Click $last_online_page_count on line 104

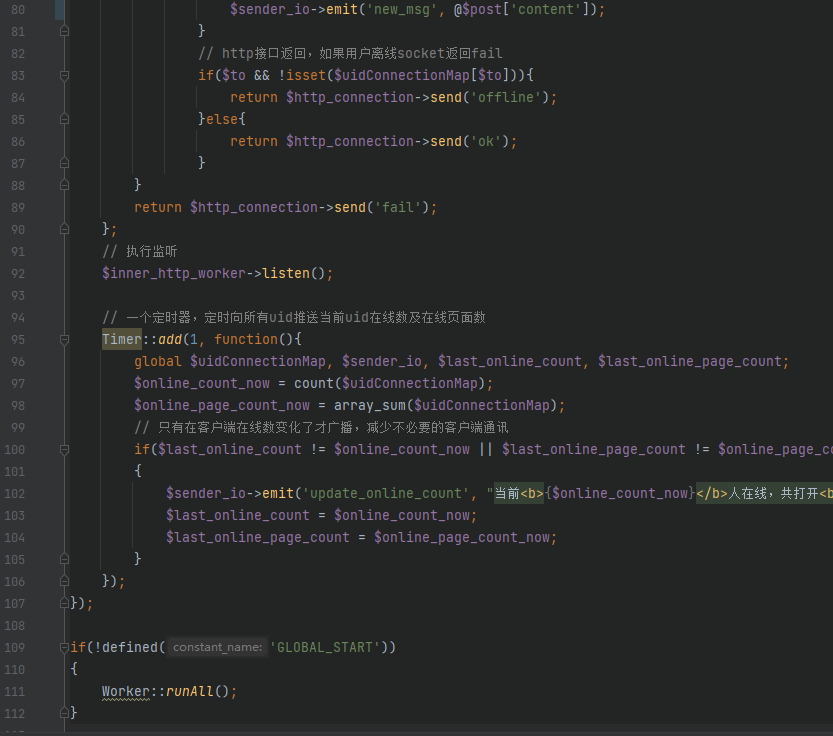tap(258, 537)
